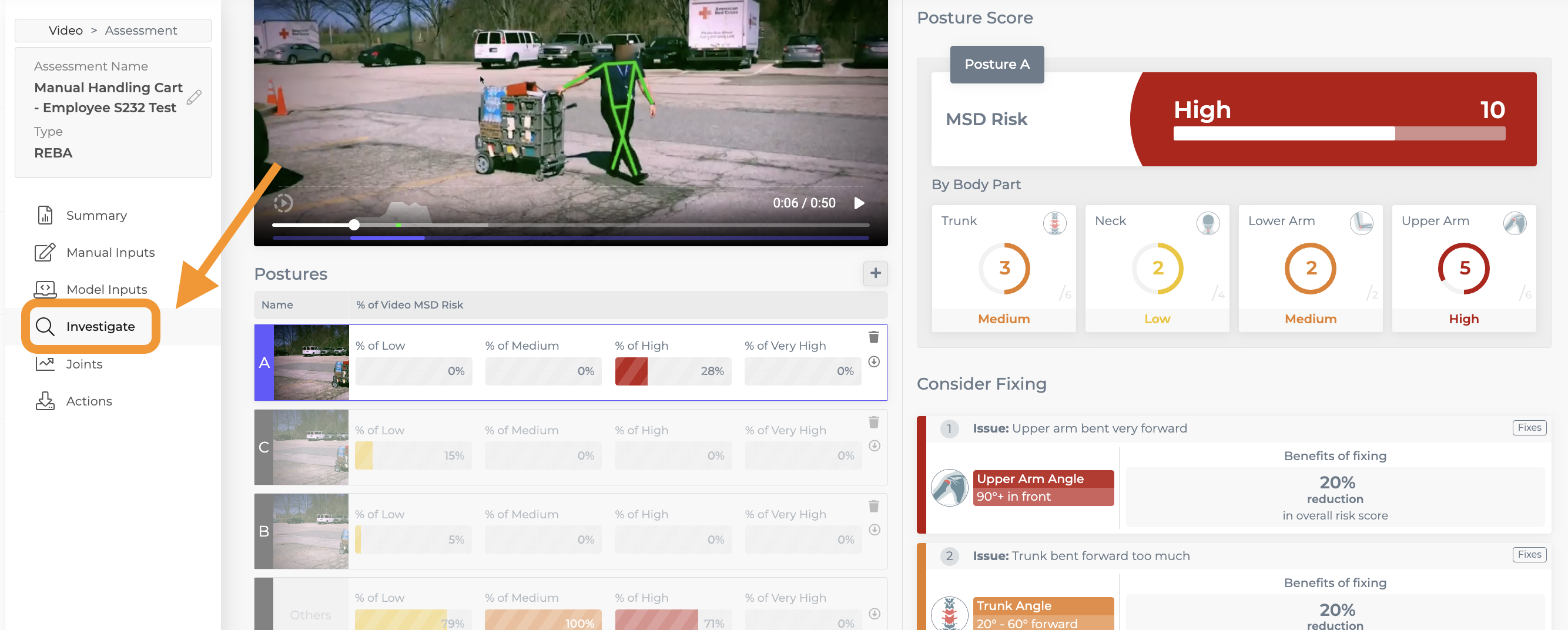Image resolution: width=1568 pixels, height=630 pixels.
Task: Click posture C 15% Low bar
Action: pos(413,456)
